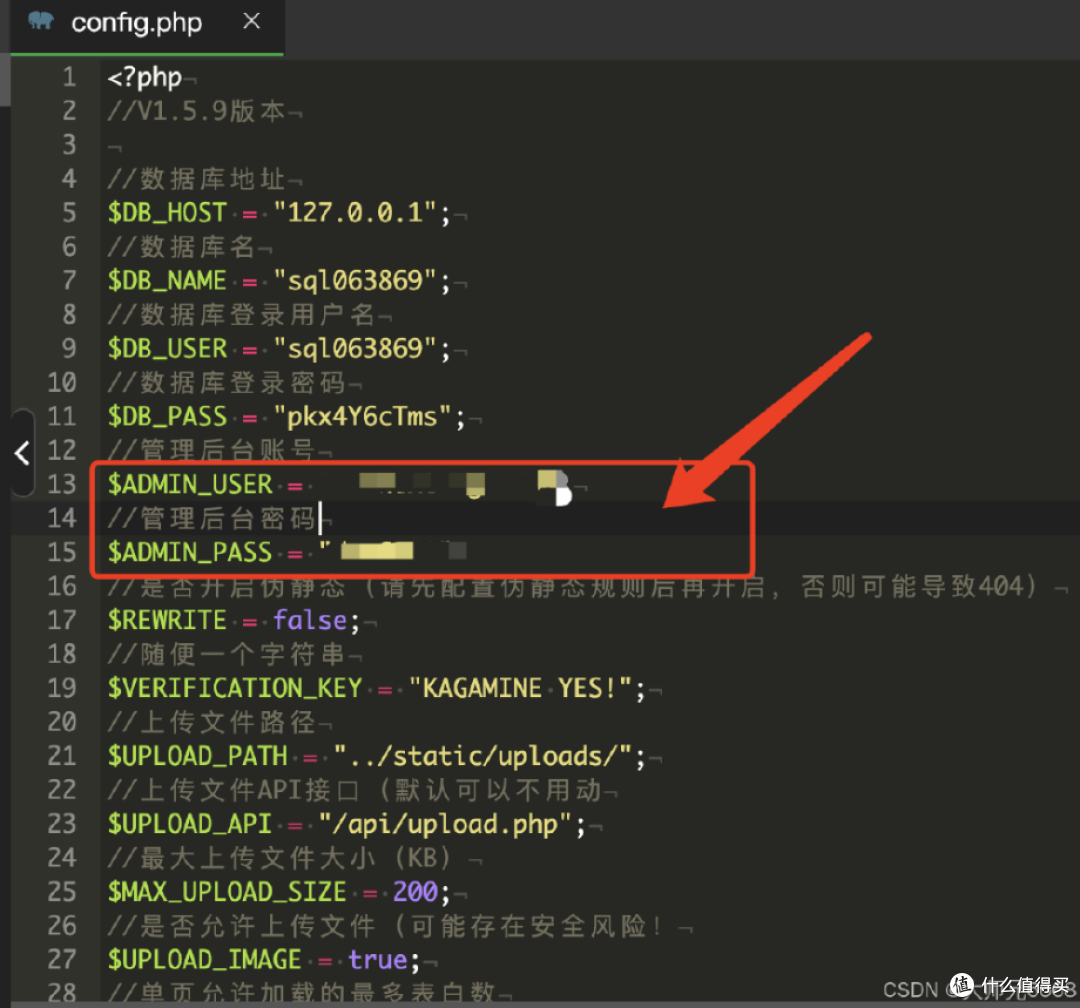Click line number 1 in gutter

click(x=70, y=77)
